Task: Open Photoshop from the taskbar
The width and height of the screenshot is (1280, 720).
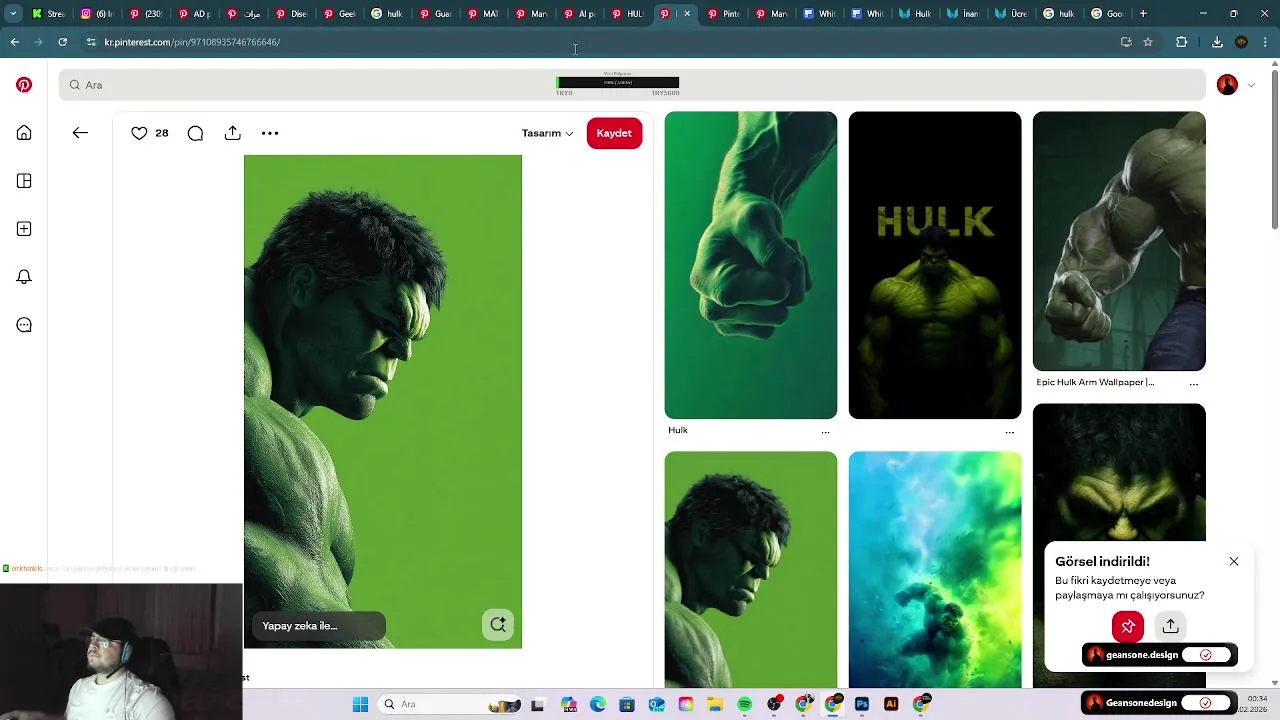Action: coord(862,704)
